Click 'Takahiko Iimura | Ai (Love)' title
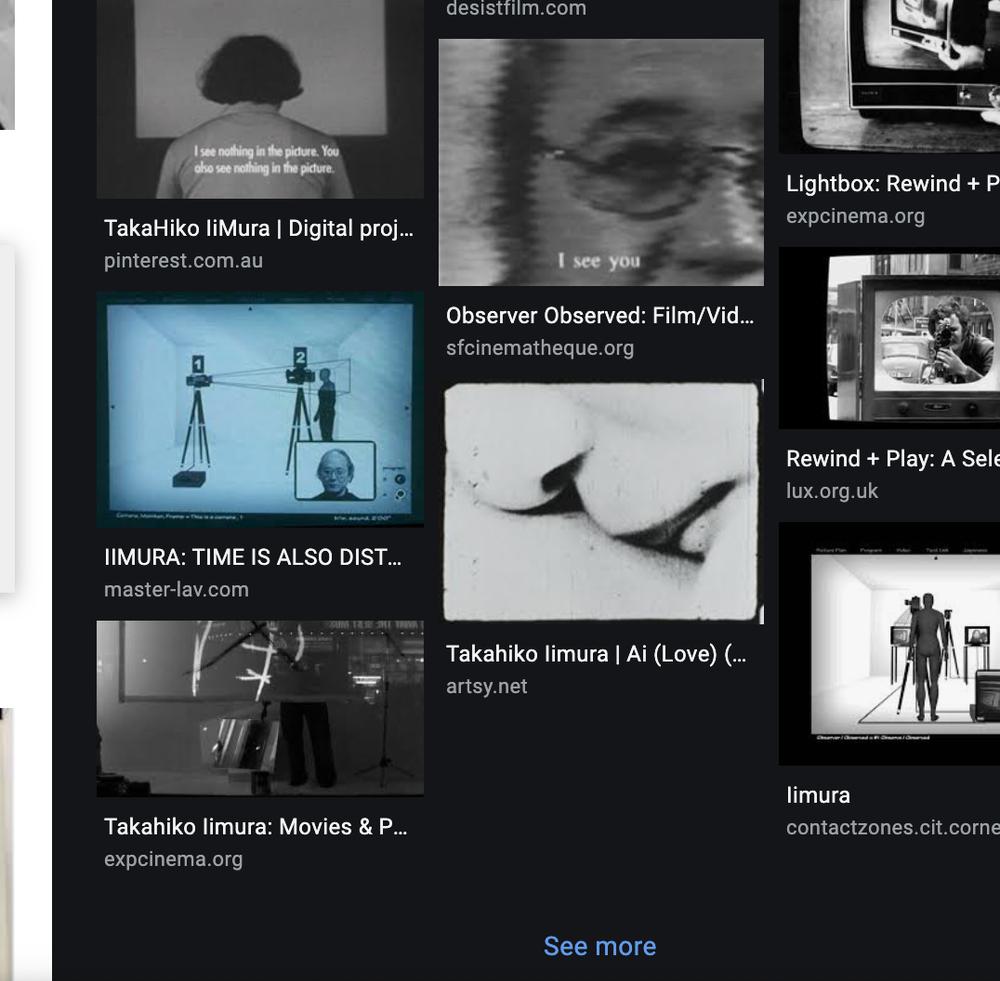Image resolution: width=1000 pixels, height=981 pixels. pyautogui.click(x=596, y=654)
